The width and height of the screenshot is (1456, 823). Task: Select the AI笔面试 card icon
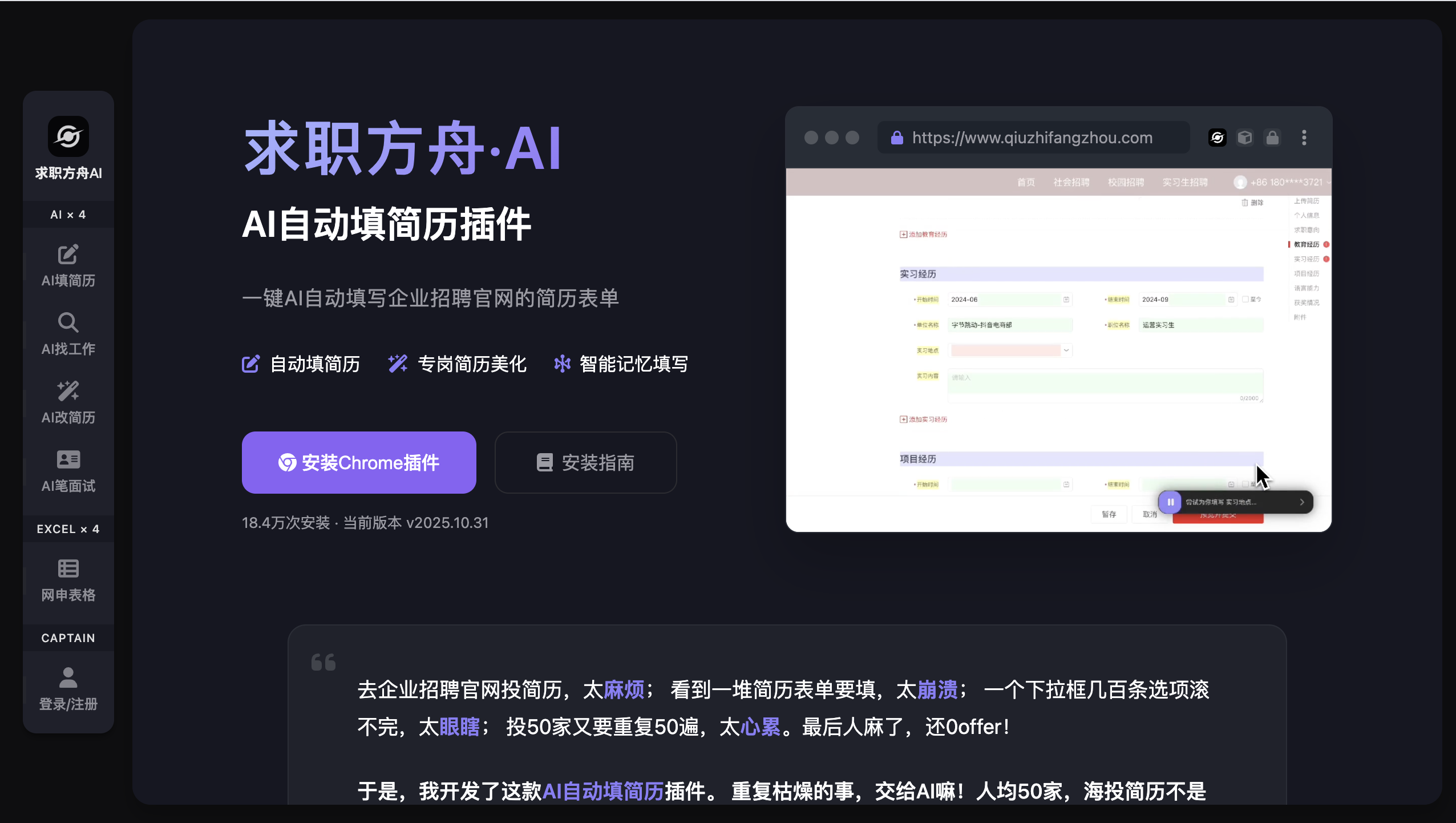pos(68,460)
